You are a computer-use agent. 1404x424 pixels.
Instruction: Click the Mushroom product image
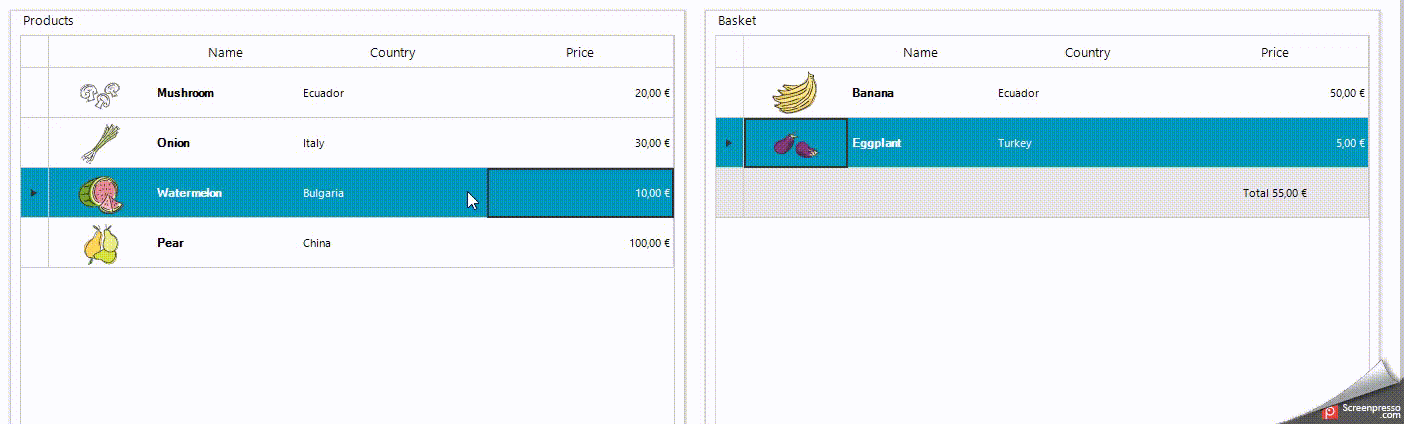tap(100, 94)
